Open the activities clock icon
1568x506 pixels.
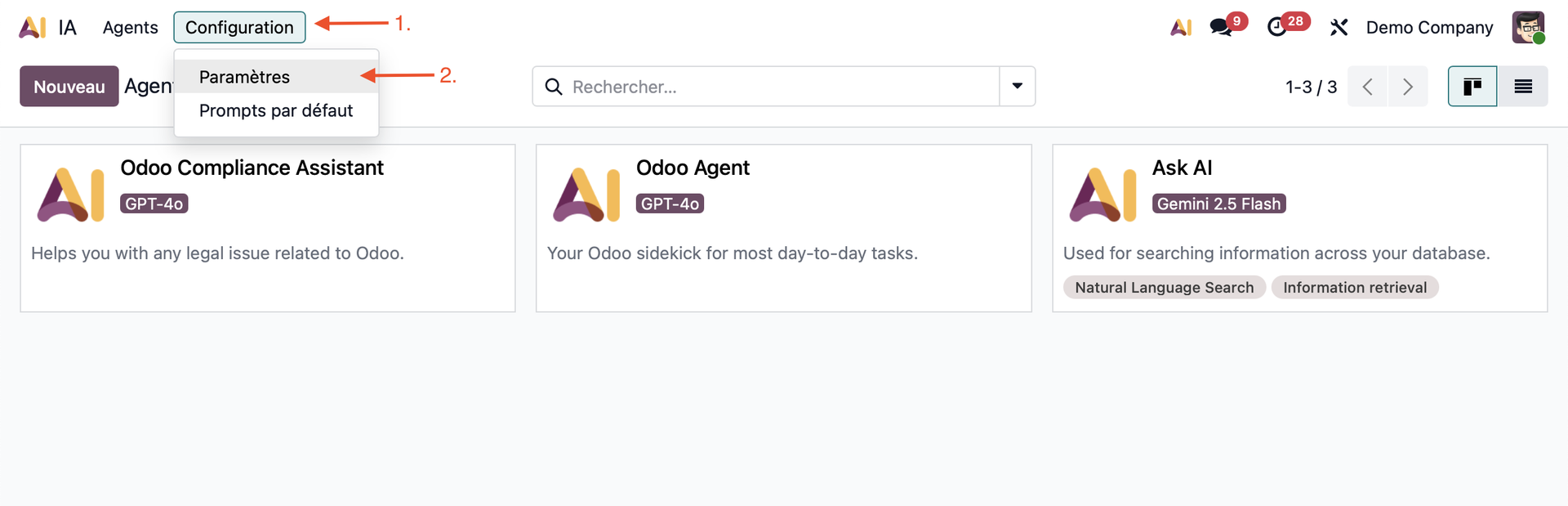[1277, 28]
